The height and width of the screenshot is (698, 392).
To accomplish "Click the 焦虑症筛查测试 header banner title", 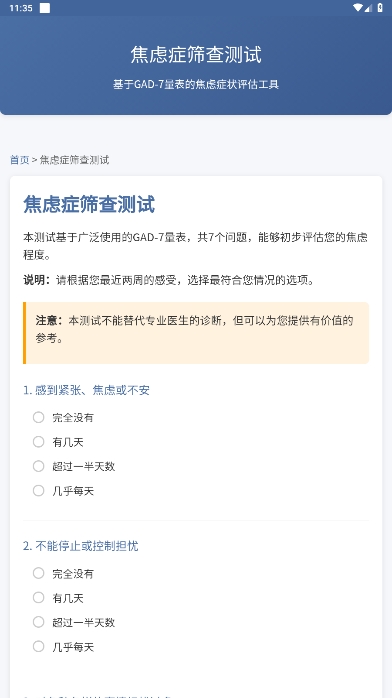I will click(196, 55).
